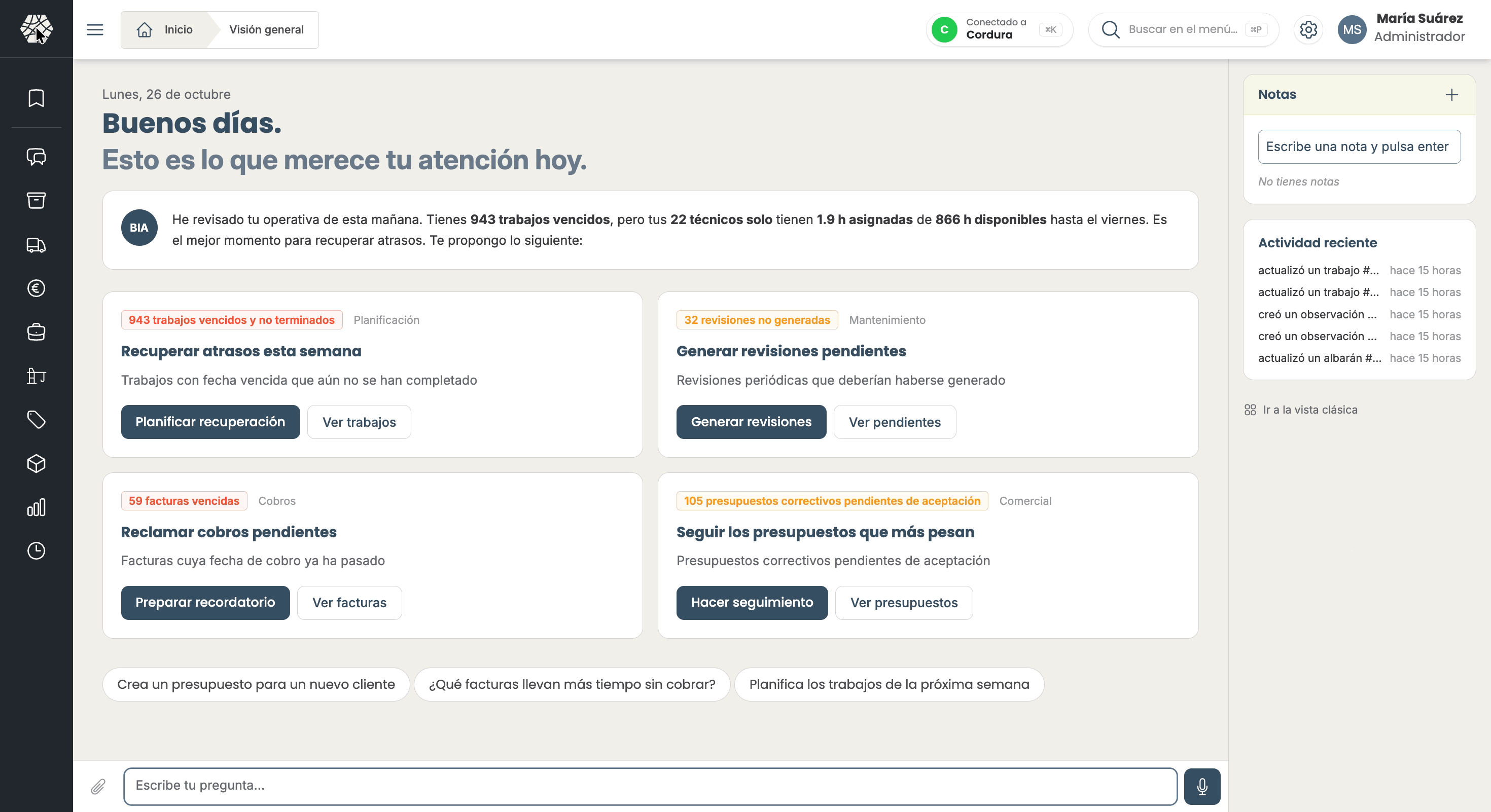The image size is (1491, 812).
Task: Open the price tag sidebar icon
Action: (36, 420)
